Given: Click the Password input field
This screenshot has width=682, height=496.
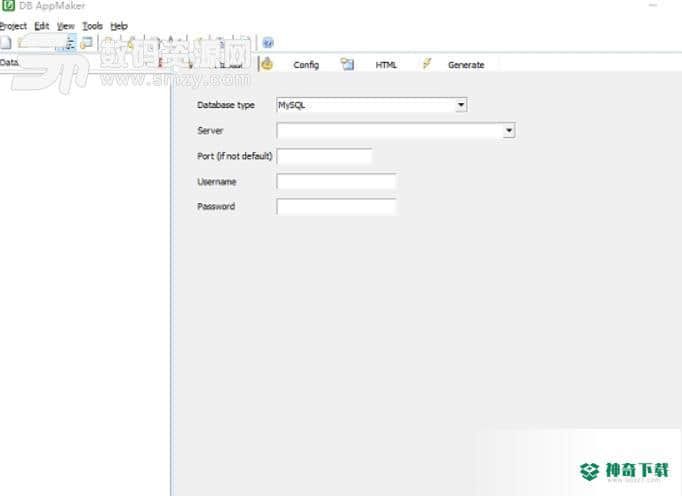Looking at the screenshot, I should 336,207.
